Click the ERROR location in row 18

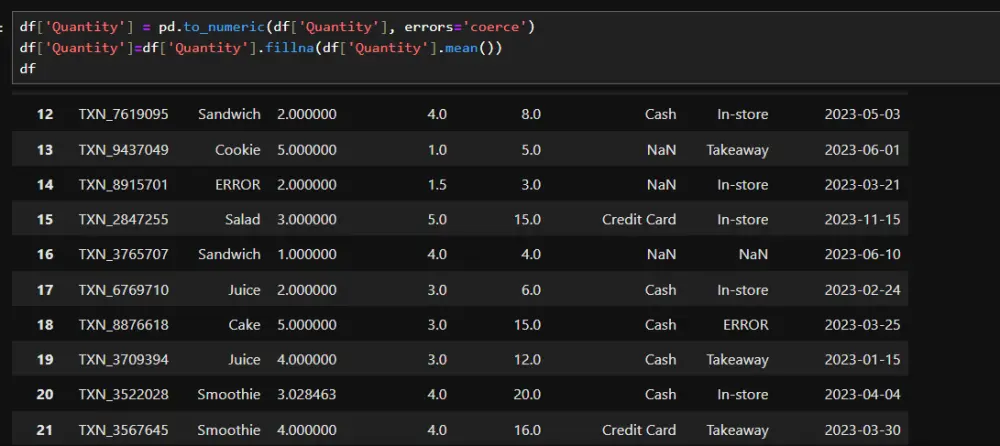coord(746,325)
